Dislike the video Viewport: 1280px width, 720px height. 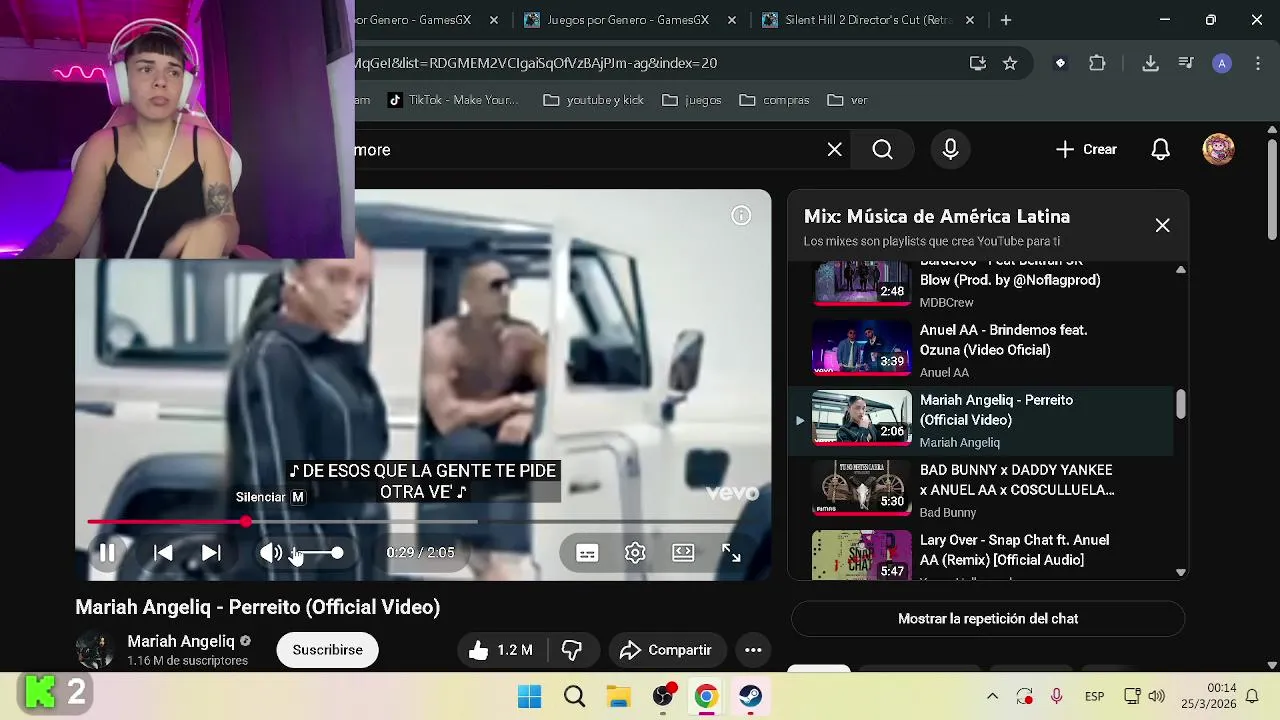[572, 650]
